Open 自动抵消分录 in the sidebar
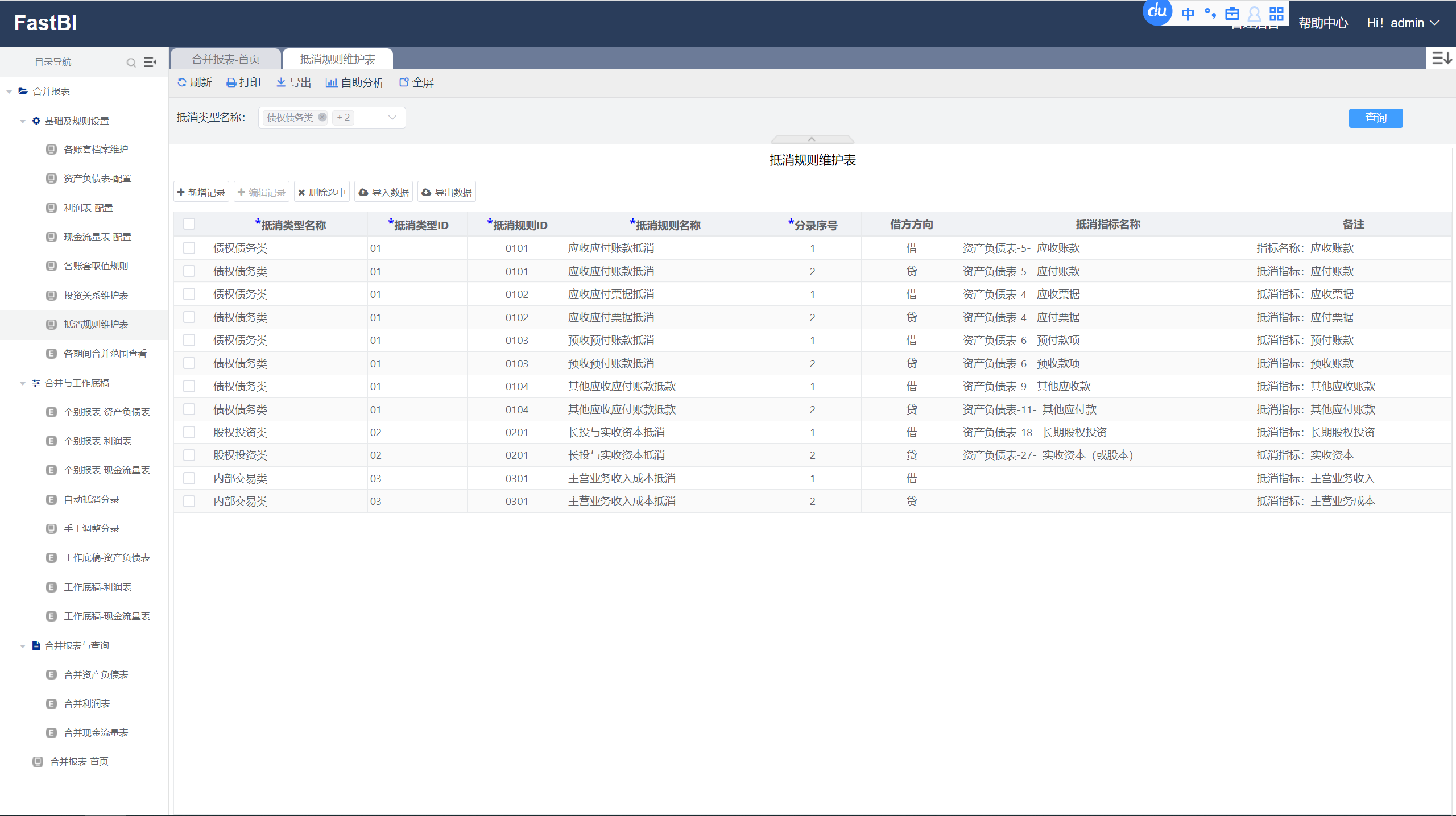The image size is (1456, 816). [92, 499]
